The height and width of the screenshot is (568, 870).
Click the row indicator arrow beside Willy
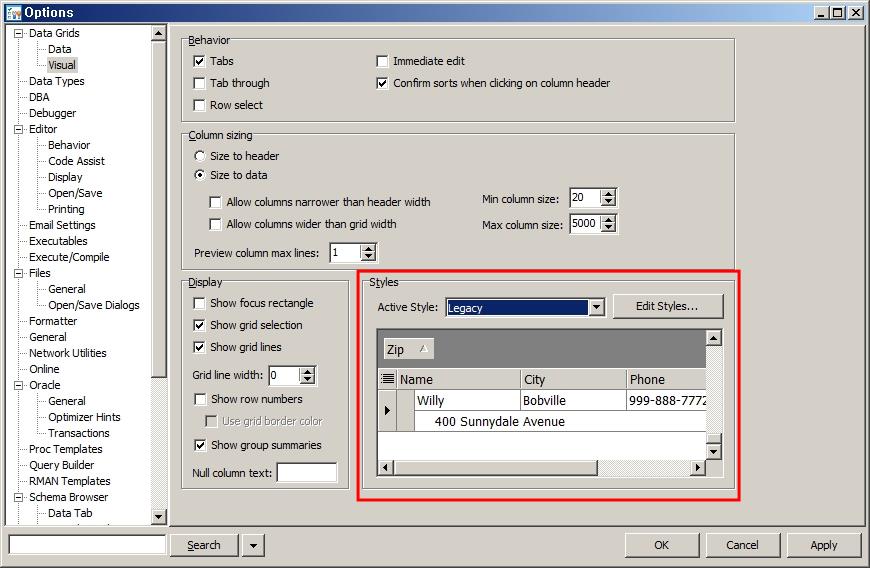(388, 410)
